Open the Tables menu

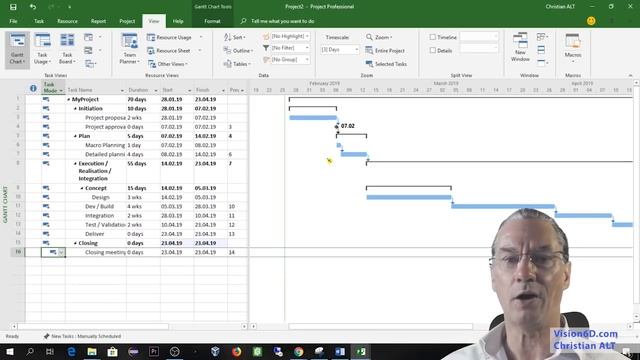point(237,64)
